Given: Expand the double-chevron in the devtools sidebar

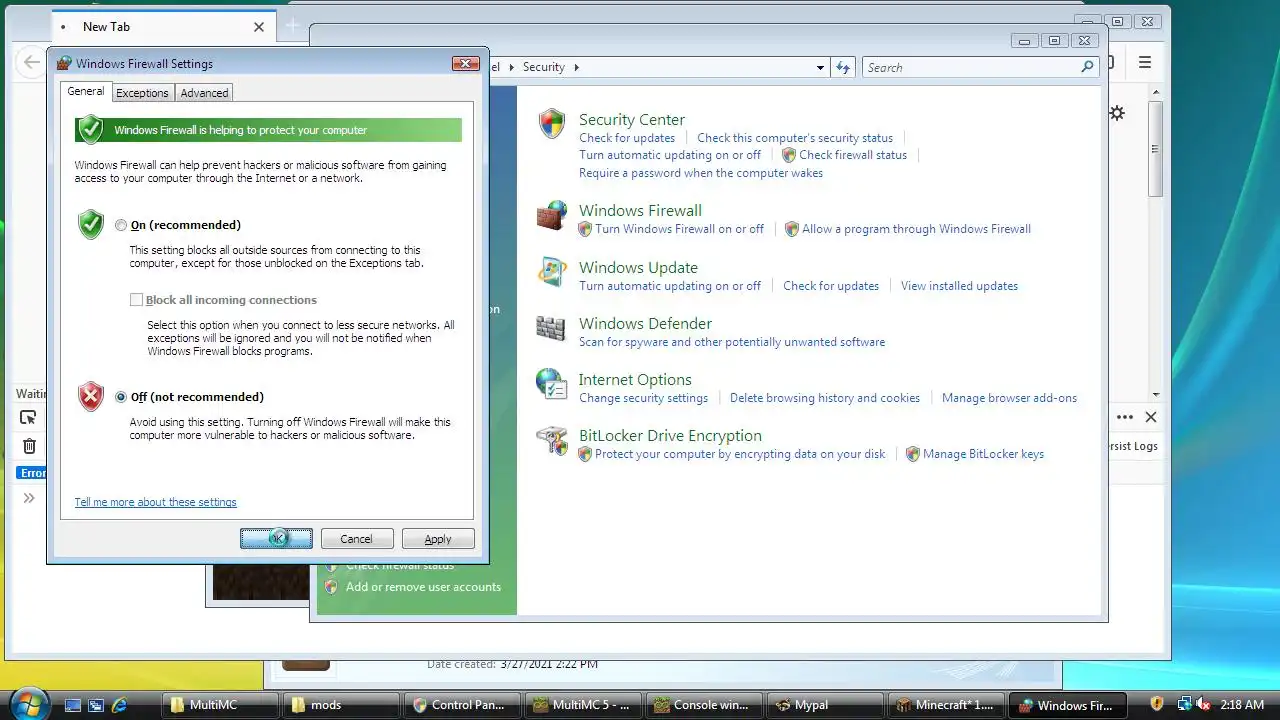Looking at the screenshot, I should (29, 498).
